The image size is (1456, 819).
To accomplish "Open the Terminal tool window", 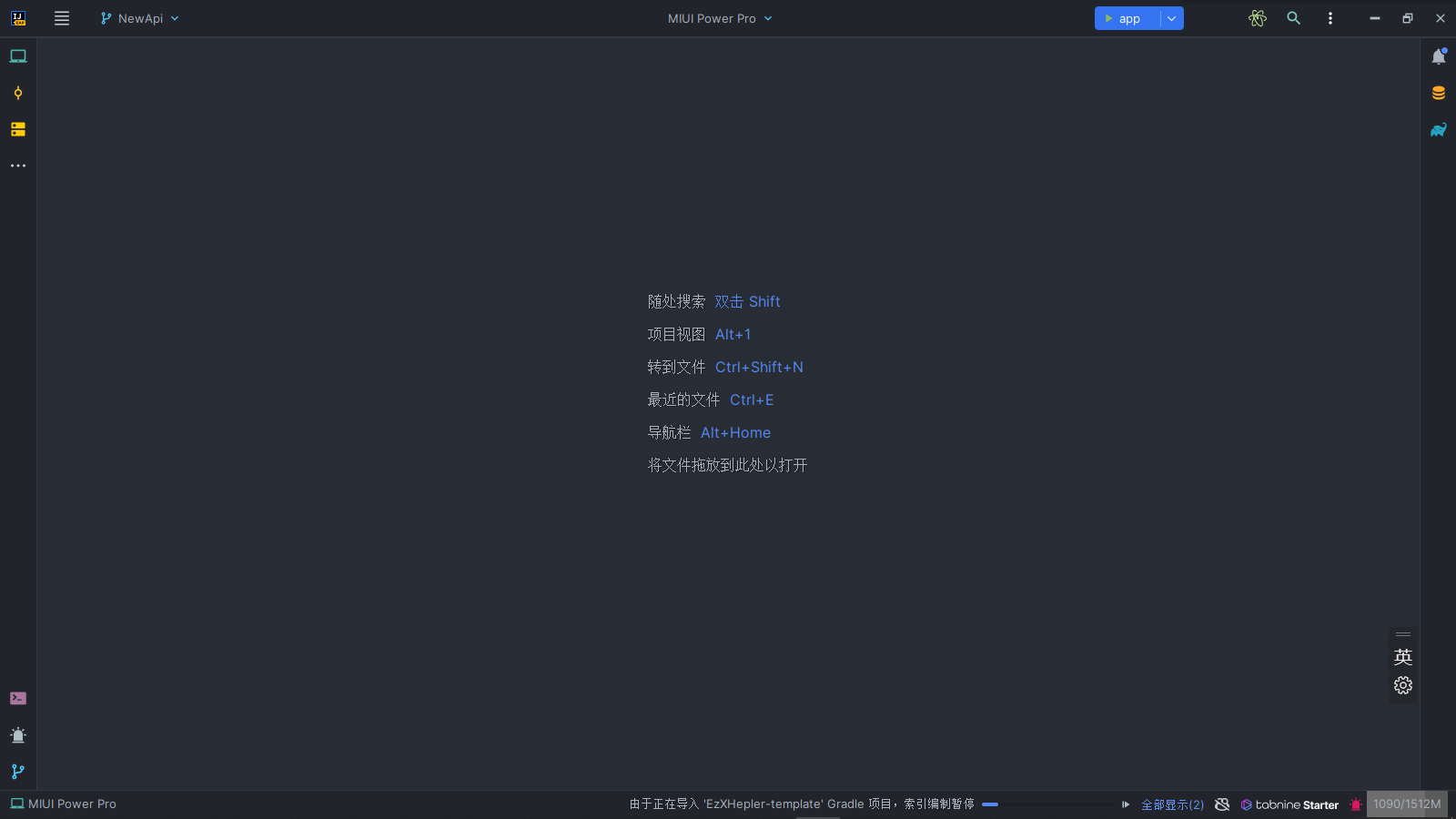I will [x=18, y=698].
